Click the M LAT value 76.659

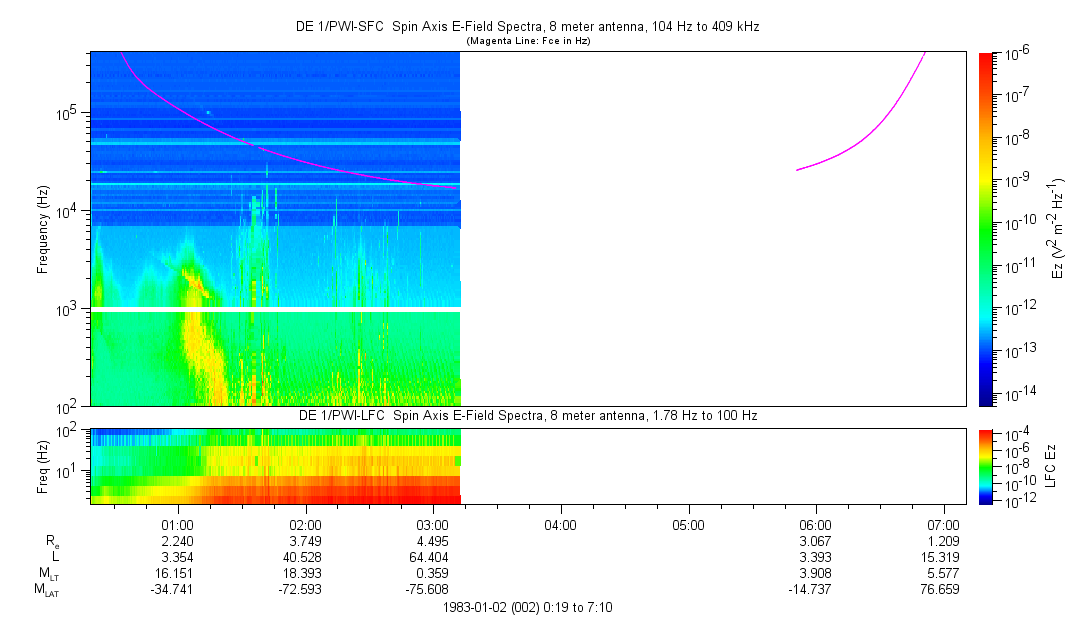click(943, 589)
